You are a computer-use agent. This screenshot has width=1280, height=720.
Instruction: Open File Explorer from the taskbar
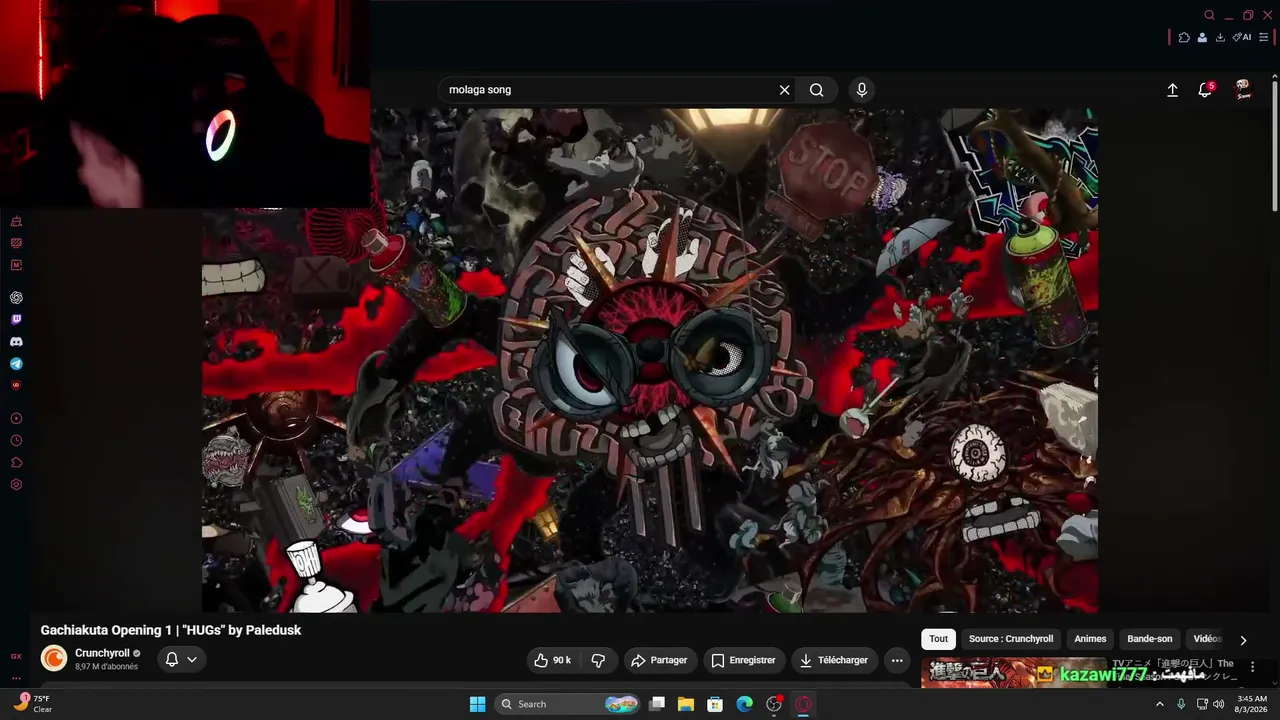pos(686,704)
